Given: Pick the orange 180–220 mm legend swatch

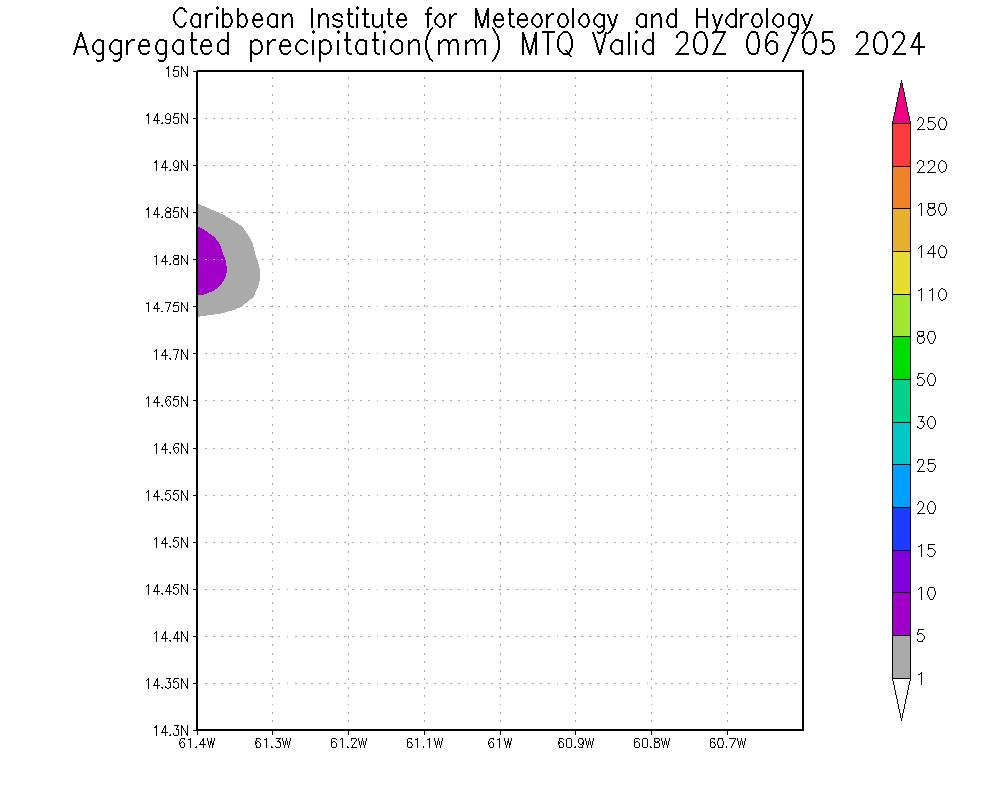Looking at the screenshot, I should point(901,187).
